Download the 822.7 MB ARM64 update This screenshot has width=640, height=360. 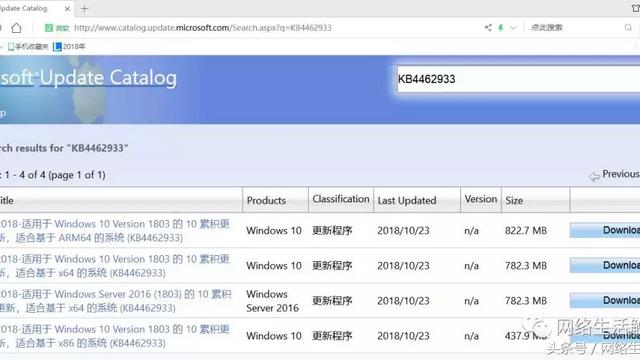coord(605,231)
